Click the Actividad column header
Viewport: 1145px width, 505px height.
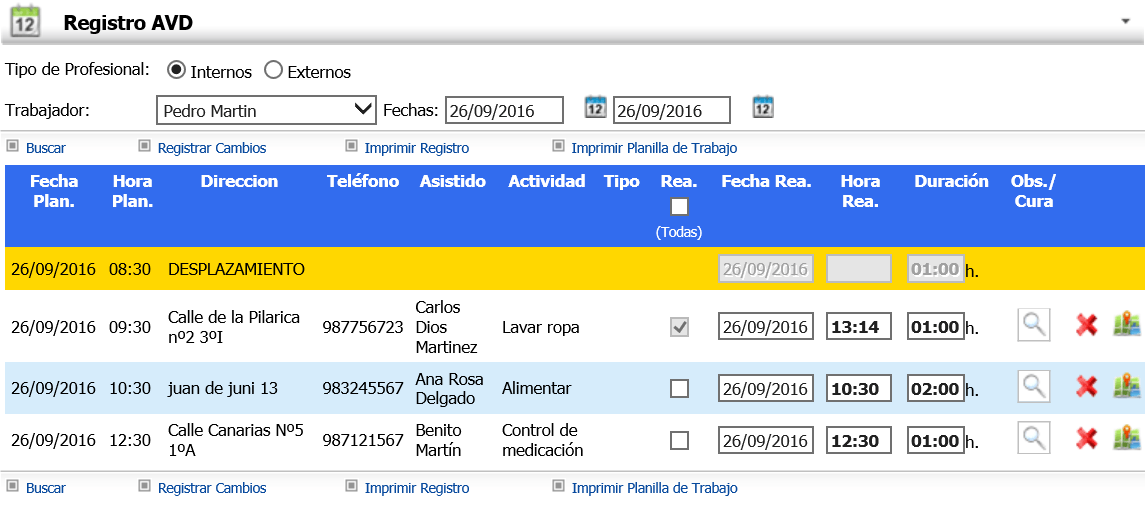coord(547,182)
